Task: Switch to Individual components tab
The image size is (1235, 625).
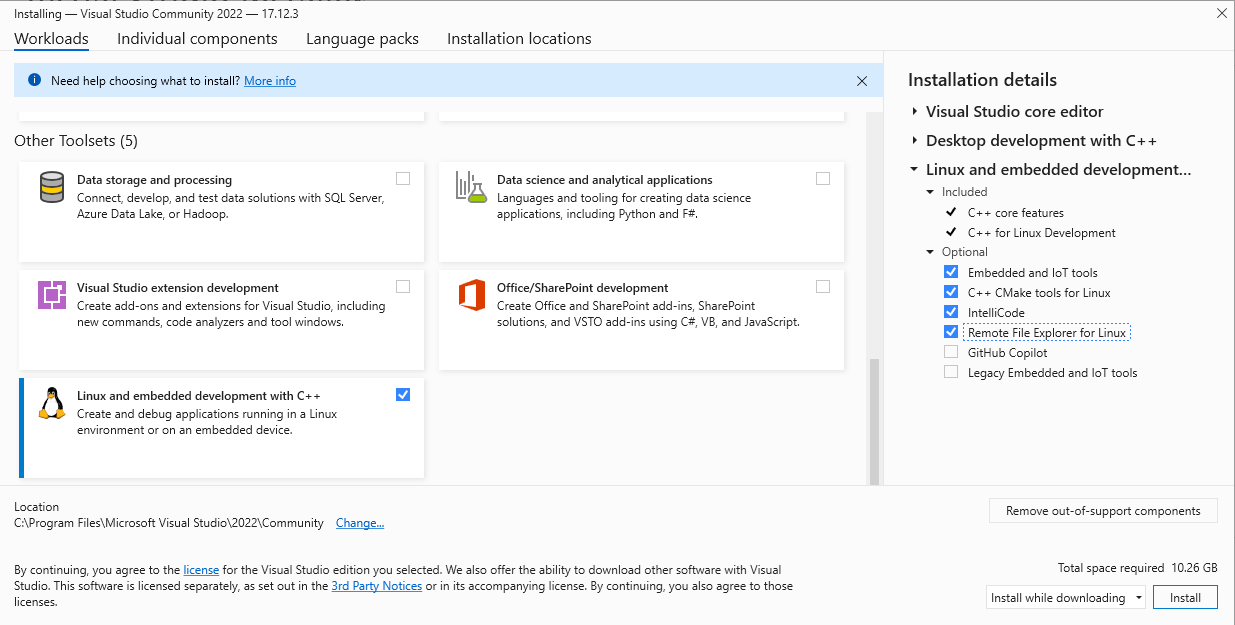Action: coord(197,39)
